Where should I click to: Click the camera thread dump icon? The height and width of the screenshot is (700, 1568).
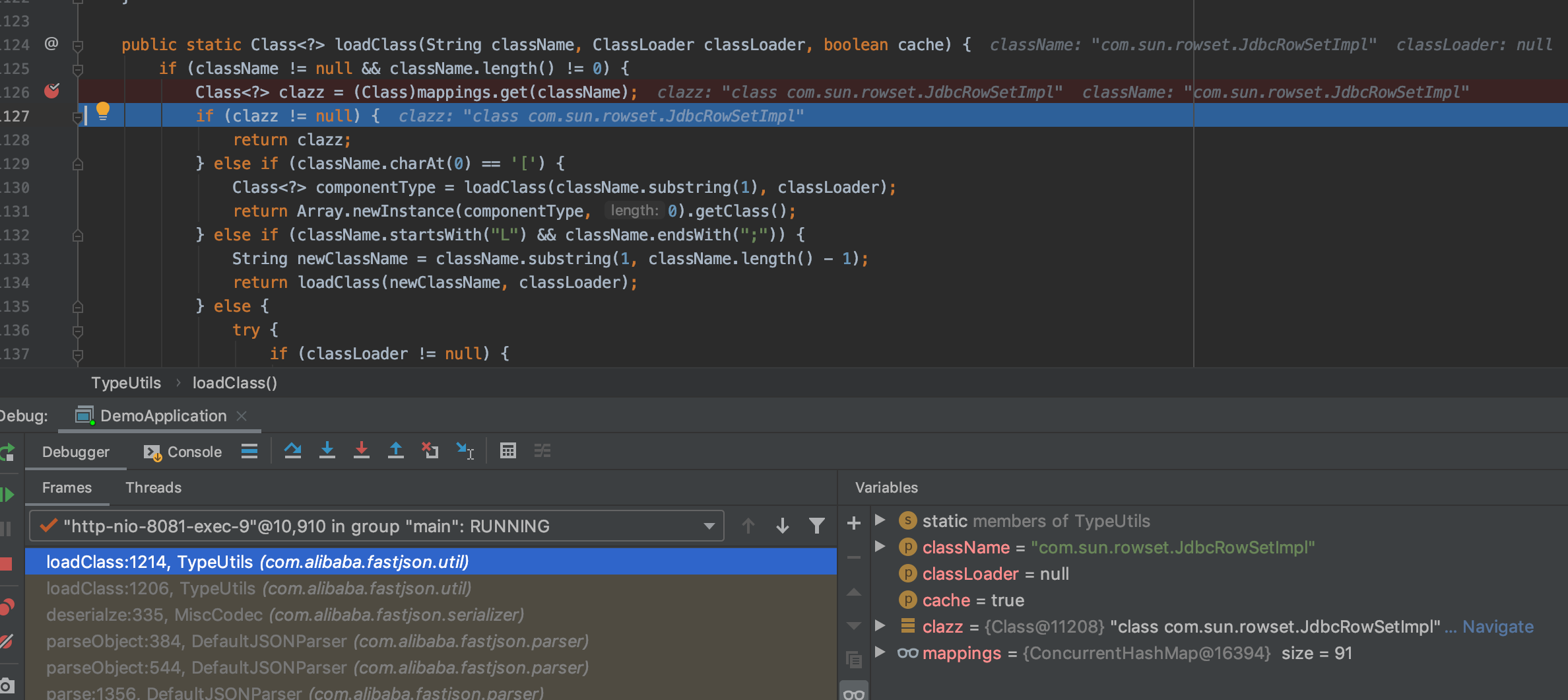tap(7, 685)
